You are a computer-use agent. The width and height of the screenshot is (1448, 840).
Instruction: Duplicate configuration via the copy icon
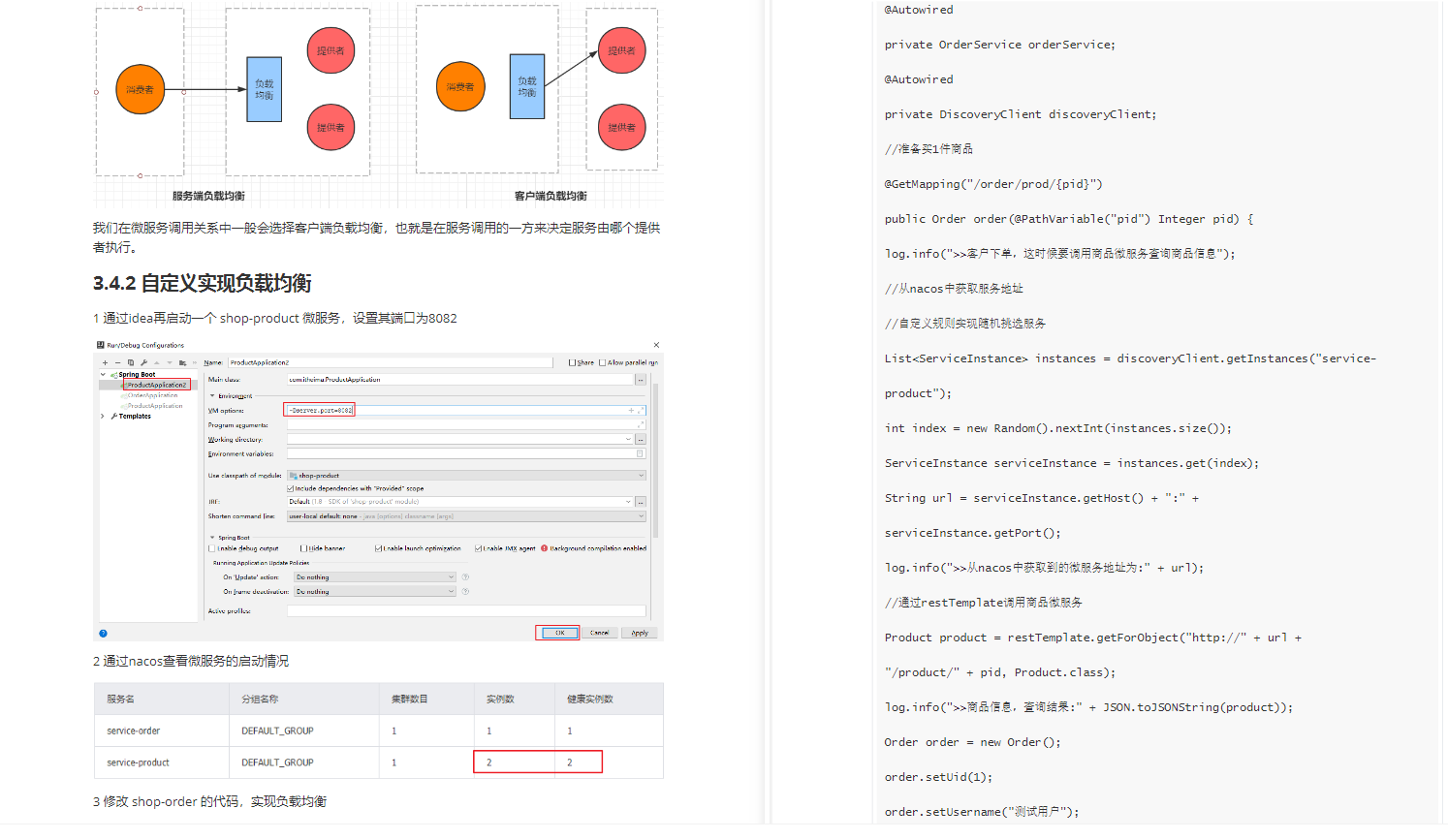131,361
